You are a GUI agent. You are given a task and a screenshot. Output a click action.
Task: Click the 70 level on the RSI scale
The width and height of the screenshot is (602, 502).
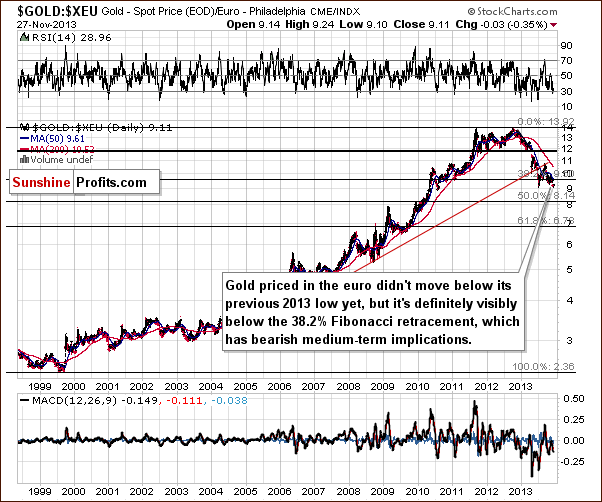point(567,61)
